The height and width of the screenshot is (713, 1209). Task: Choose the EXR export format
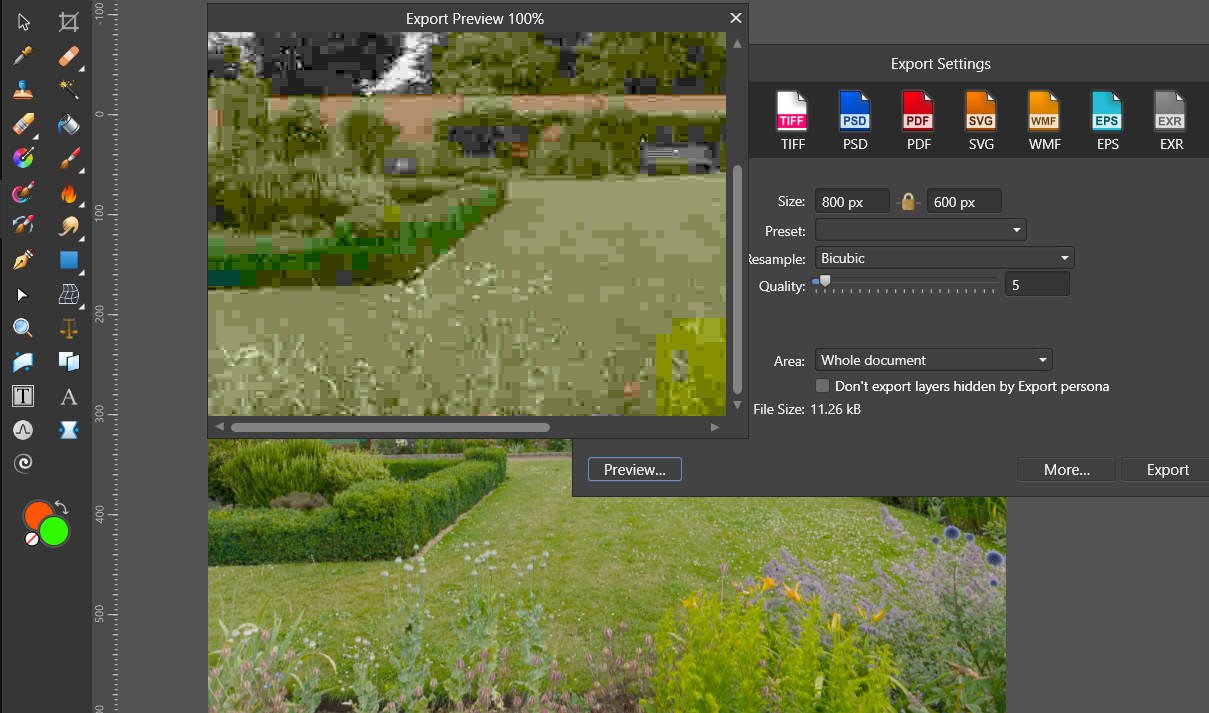coord(1171,120)
